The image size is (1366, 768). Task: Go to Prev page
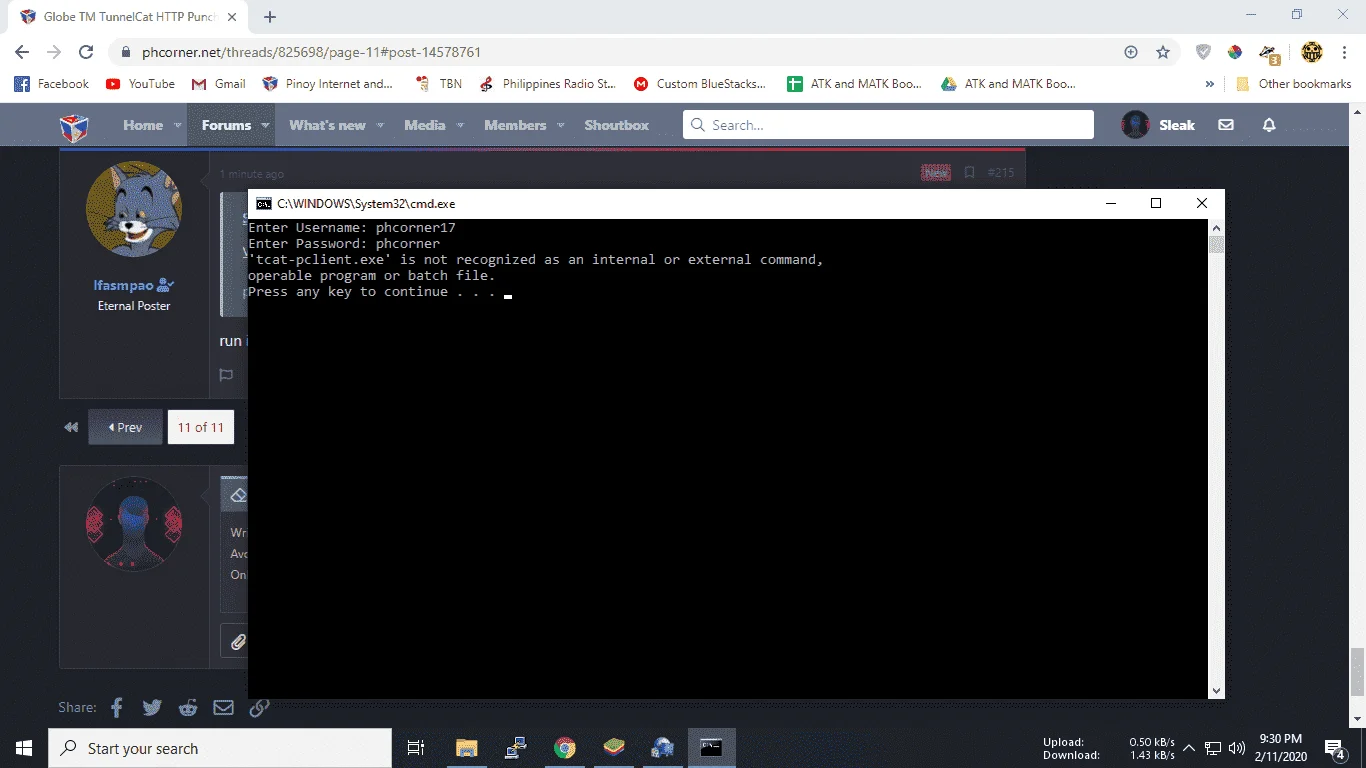tap(125, 427)
